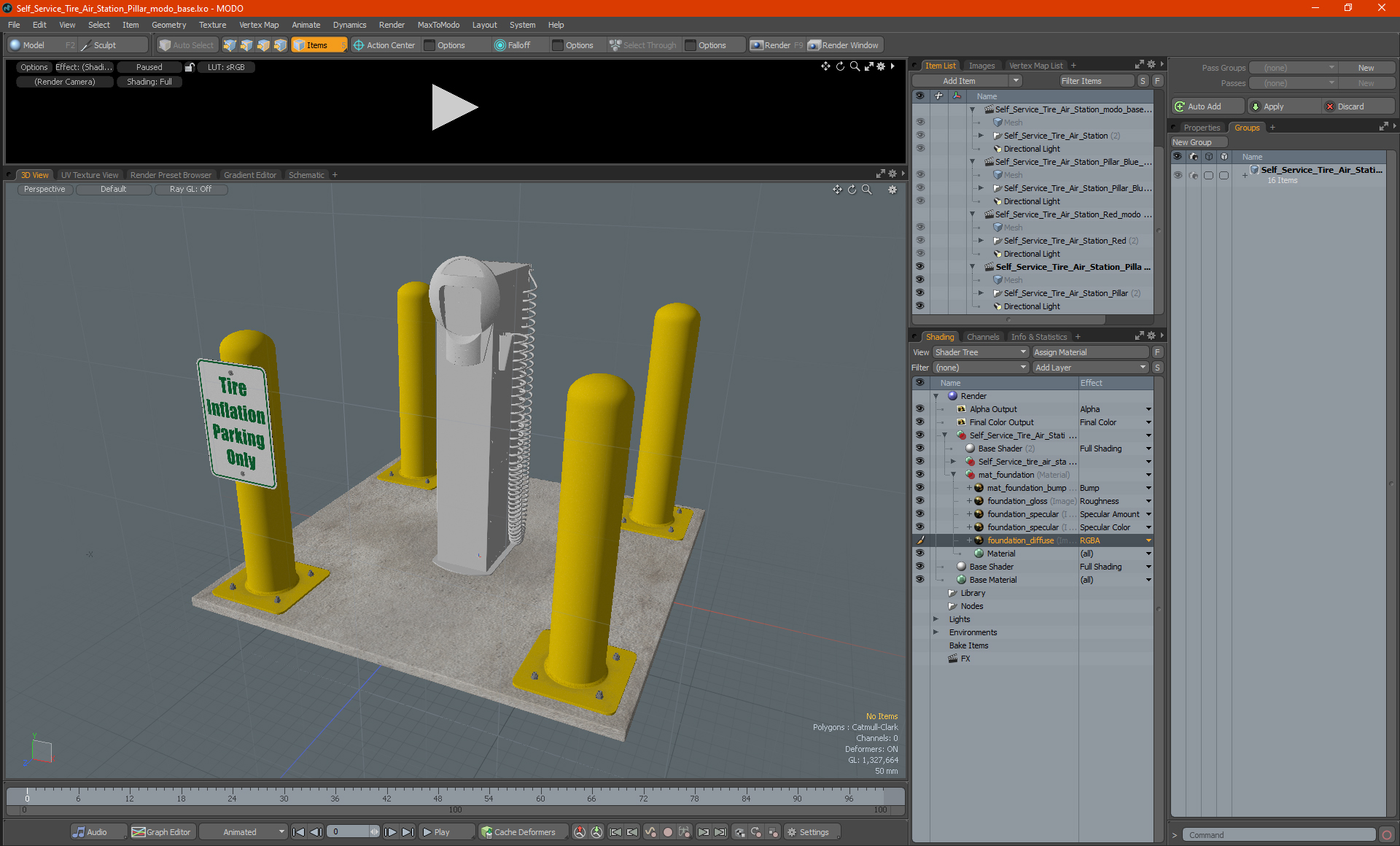
Task: Enable Auto Select mode
Action: (187, 45)
